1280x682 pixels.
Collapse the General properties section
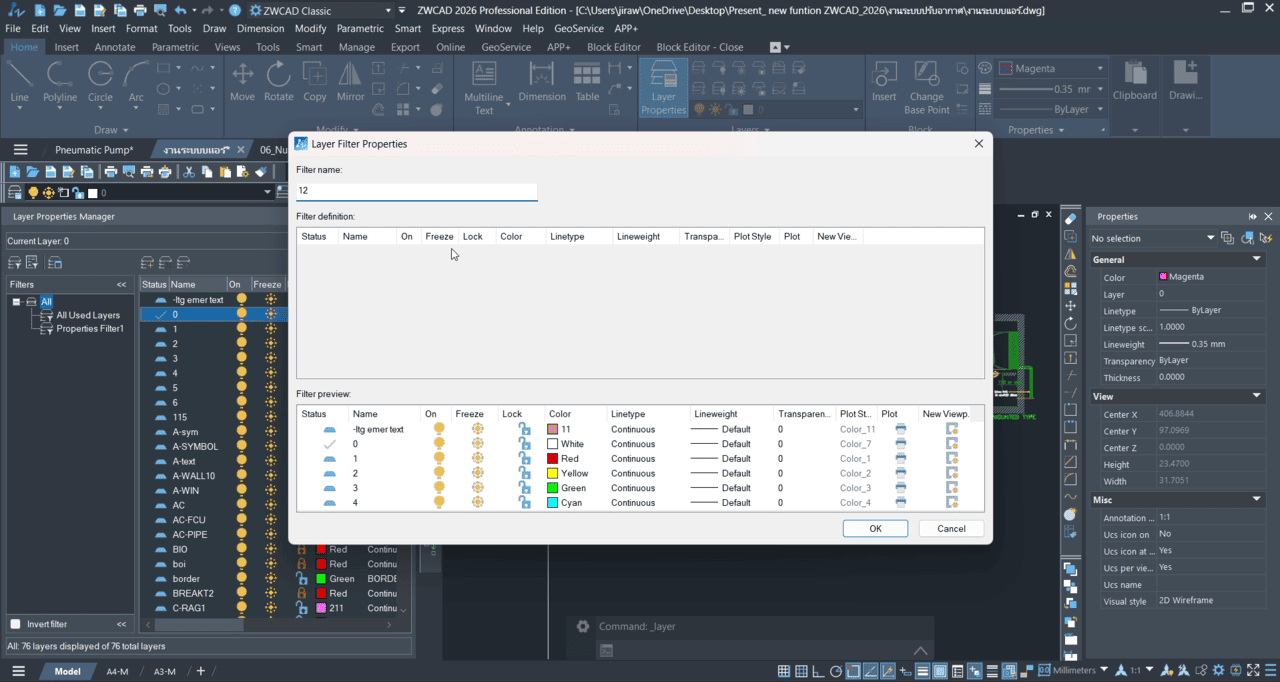(1256, 259)
